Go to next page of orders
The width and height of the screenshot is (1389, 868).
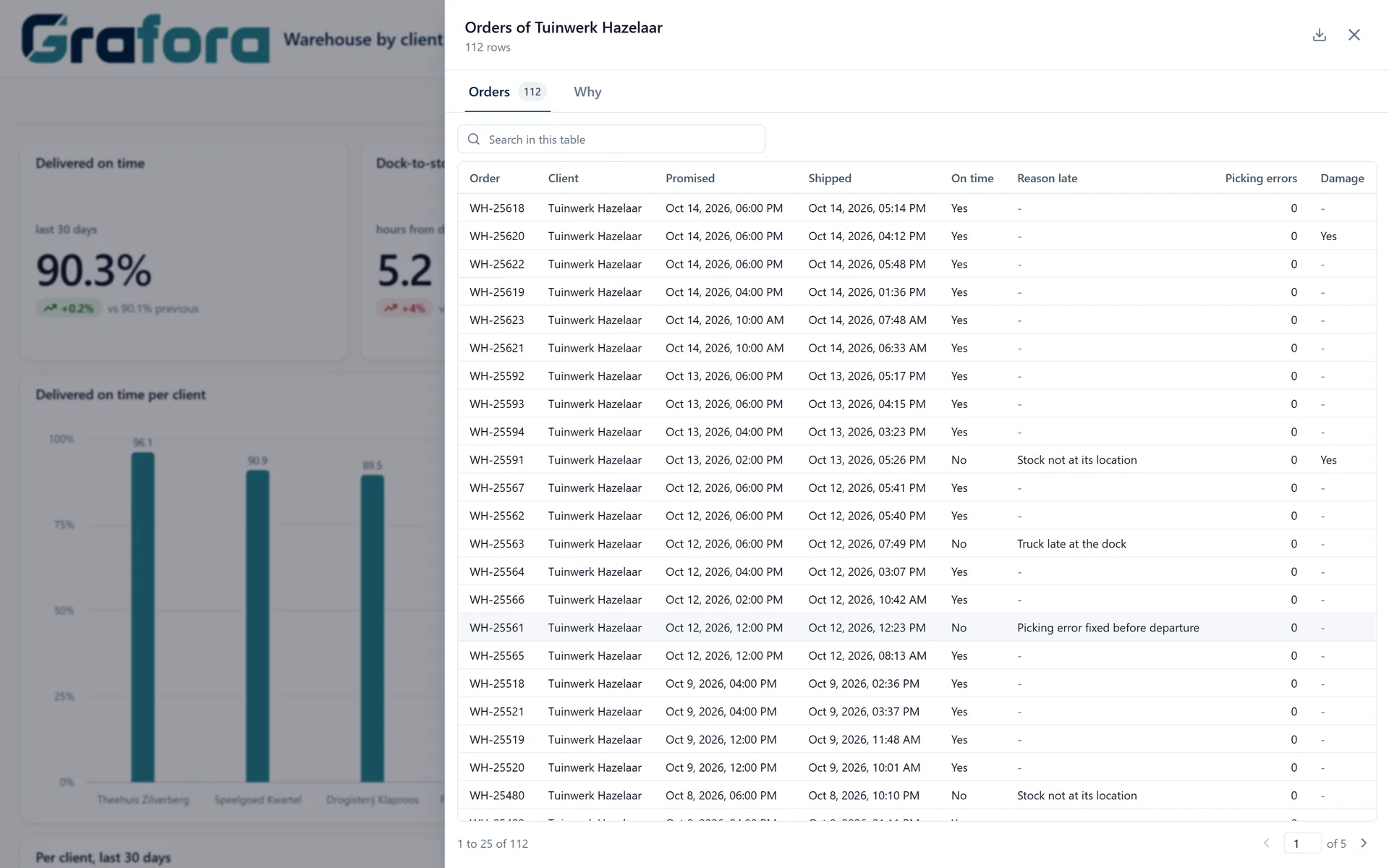click(x=1364, y=843)
